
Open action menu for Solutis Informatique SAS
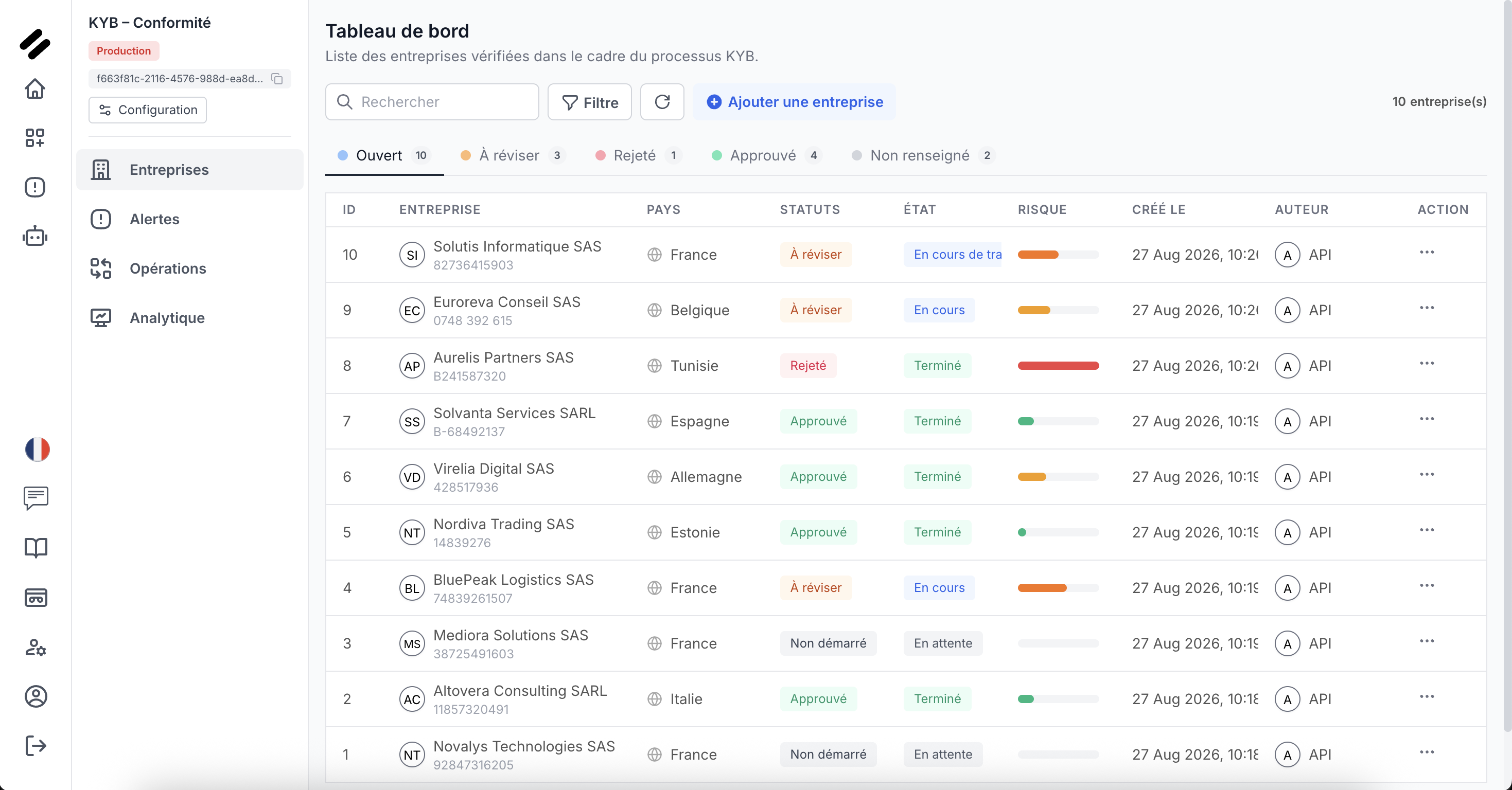tap(1427, 253)
